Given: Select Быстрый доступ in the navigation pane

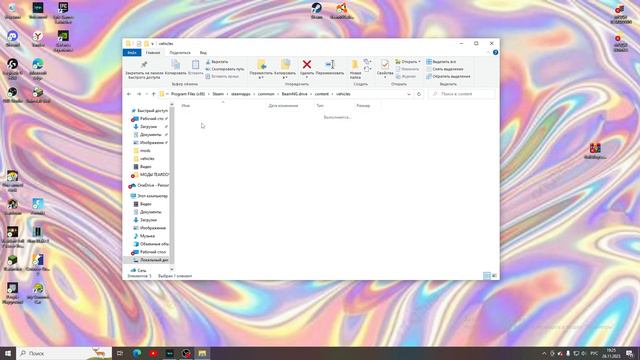Looking at the screenshot, I should (x=149, y=111).
